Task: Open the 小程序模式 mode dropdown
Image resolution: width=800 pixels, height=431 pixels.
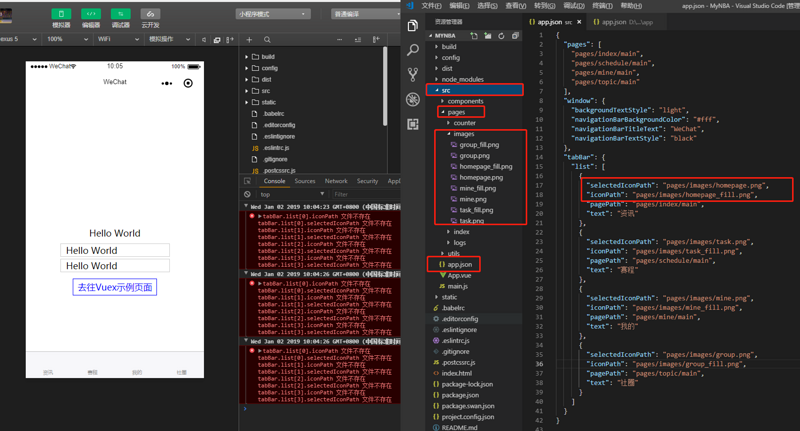Action: [272, 14]
